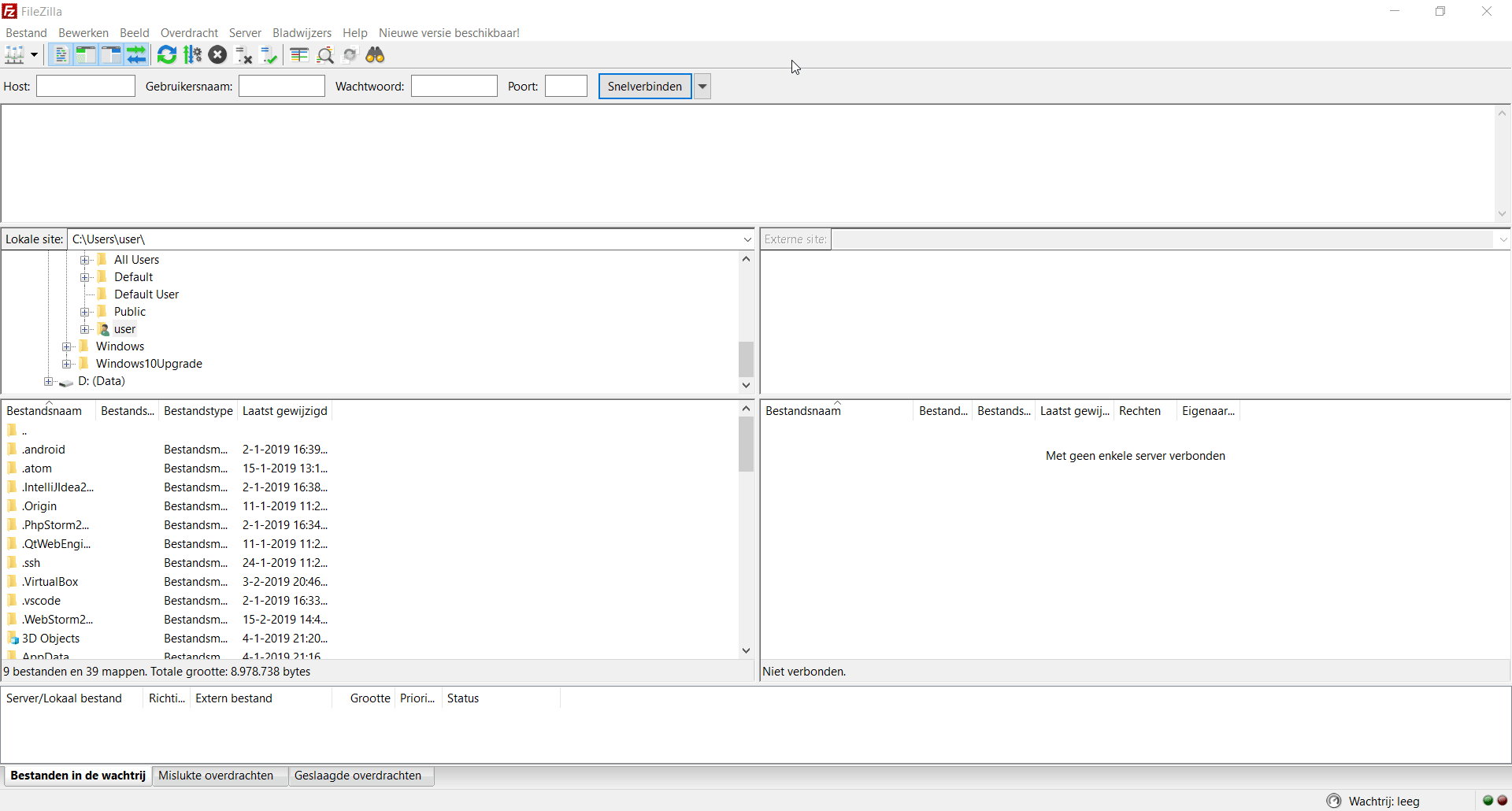Open the Lokale site path dropdown

[x=747, y=239]
